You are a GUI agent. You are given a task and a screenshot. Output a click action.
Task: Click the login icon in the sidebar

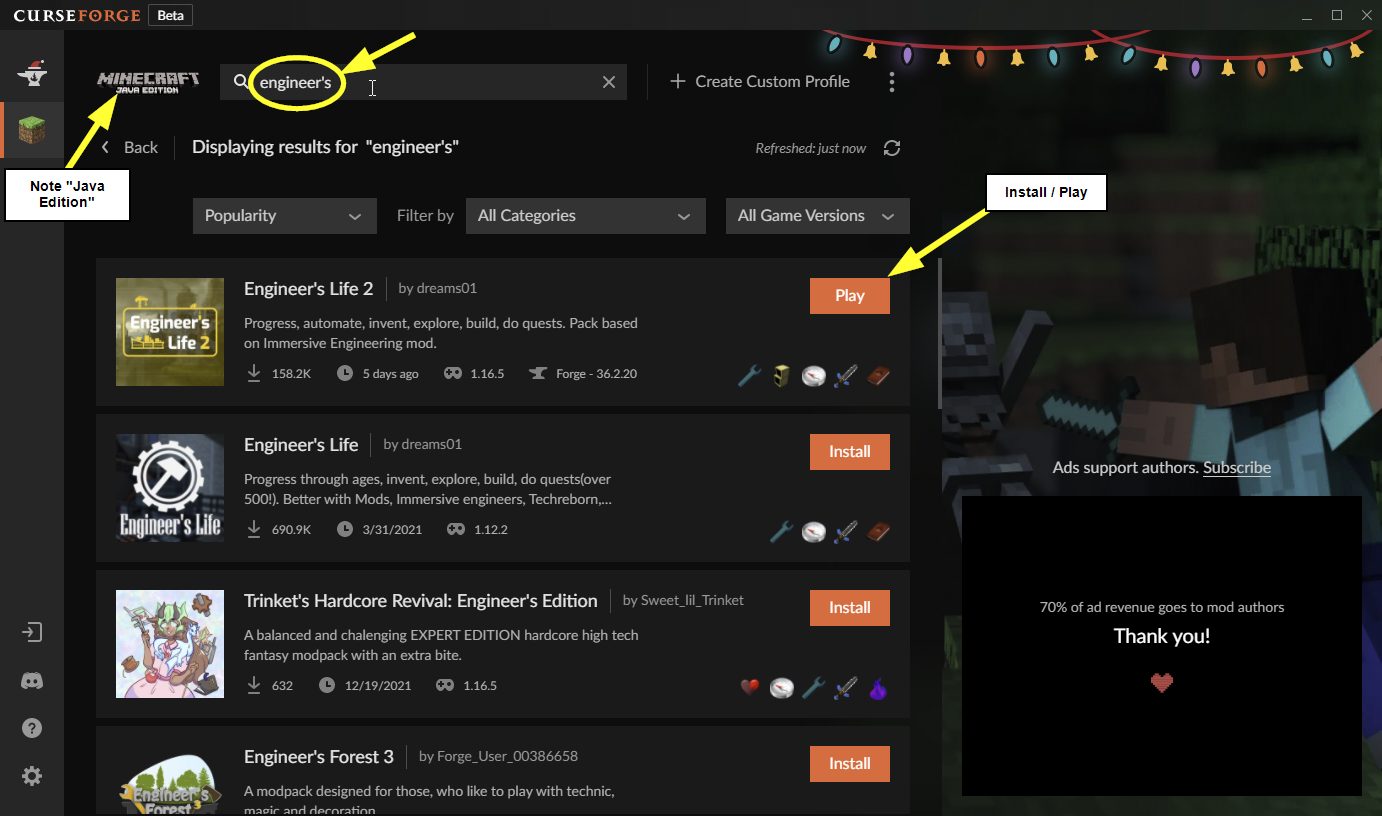point(32,632)
